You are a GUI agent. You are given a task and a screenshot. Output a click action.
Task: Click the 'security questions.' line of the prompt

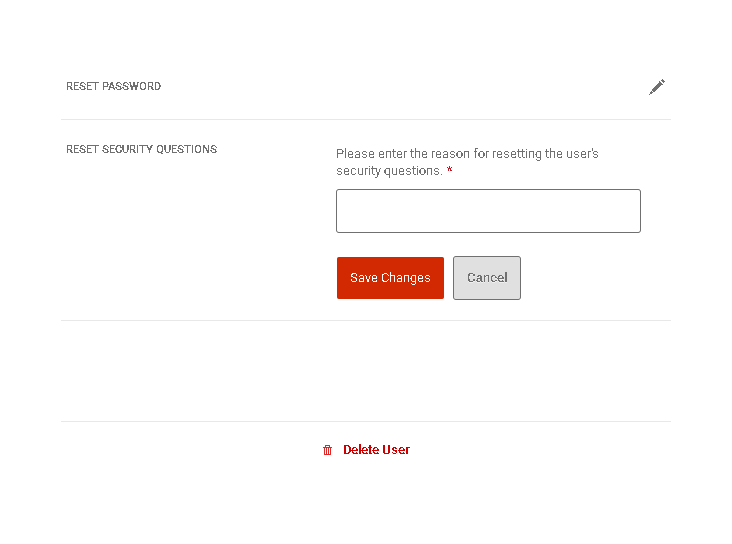point(389,171)
